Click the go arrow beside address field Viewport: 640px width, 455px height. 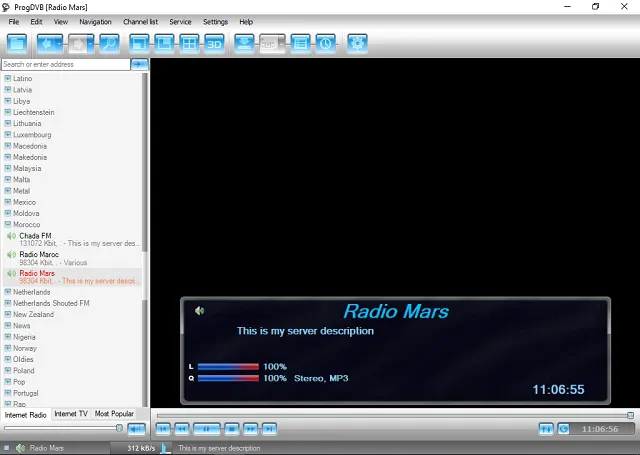click(140, 64)
